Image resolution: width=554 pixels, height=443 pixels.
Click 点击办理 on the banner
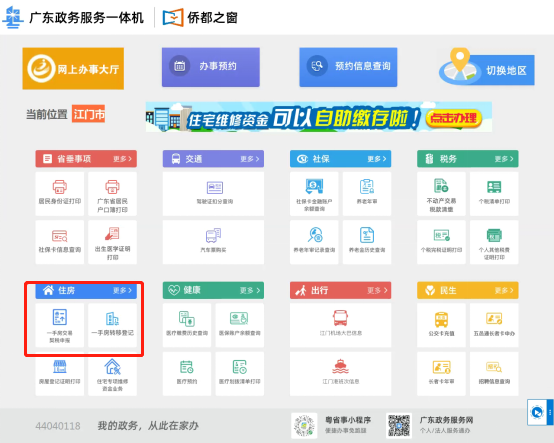click(453, 118)
